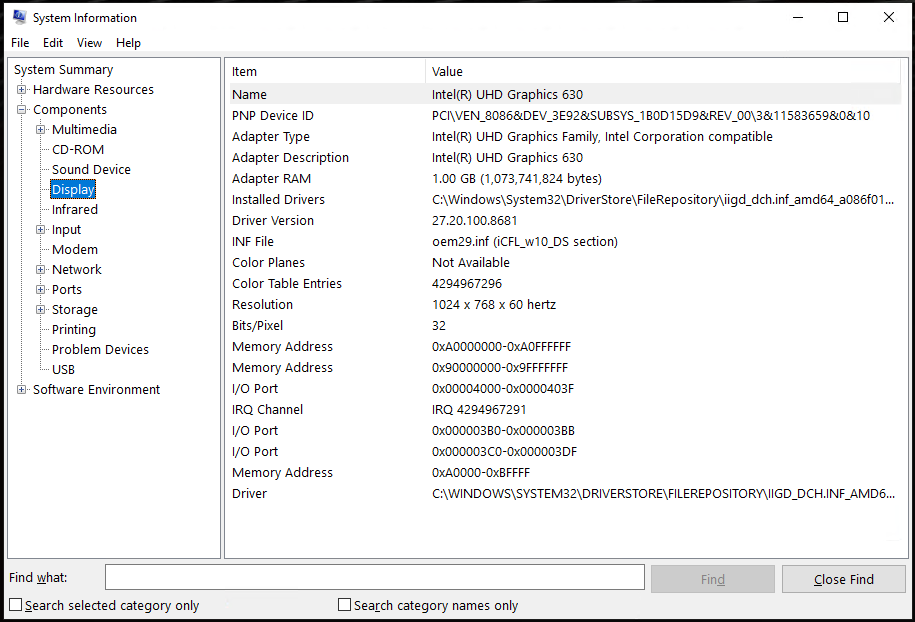Select the Input category
The image size is (915, 622).
coord(66,229)
